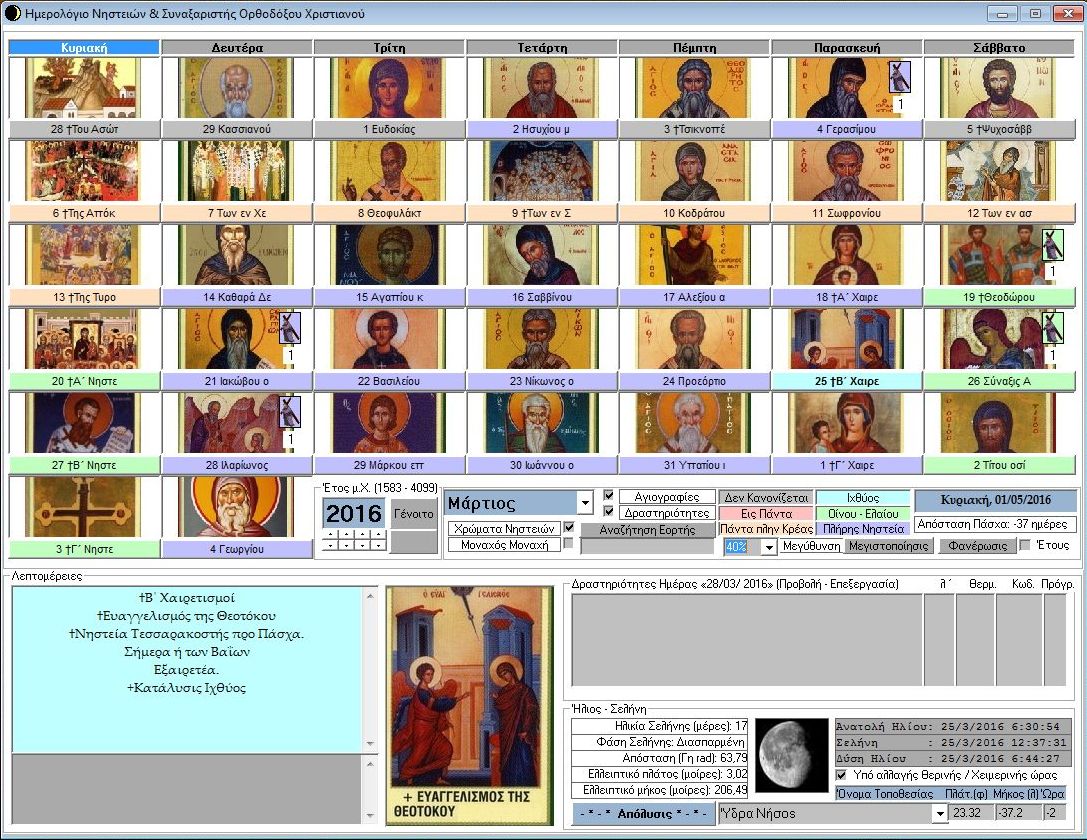Check the Έτους checkbox
This screenshot has width=1087, height=840.
1025,545
